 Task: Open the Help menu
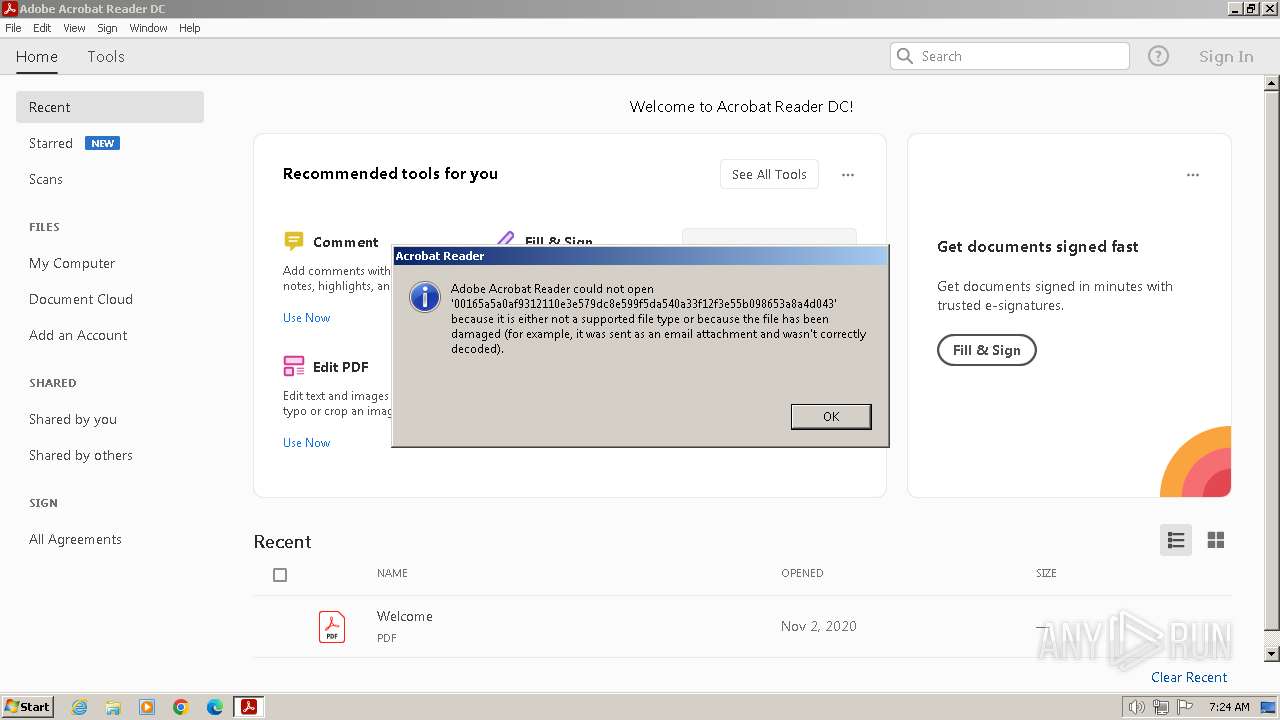point(190,28)
